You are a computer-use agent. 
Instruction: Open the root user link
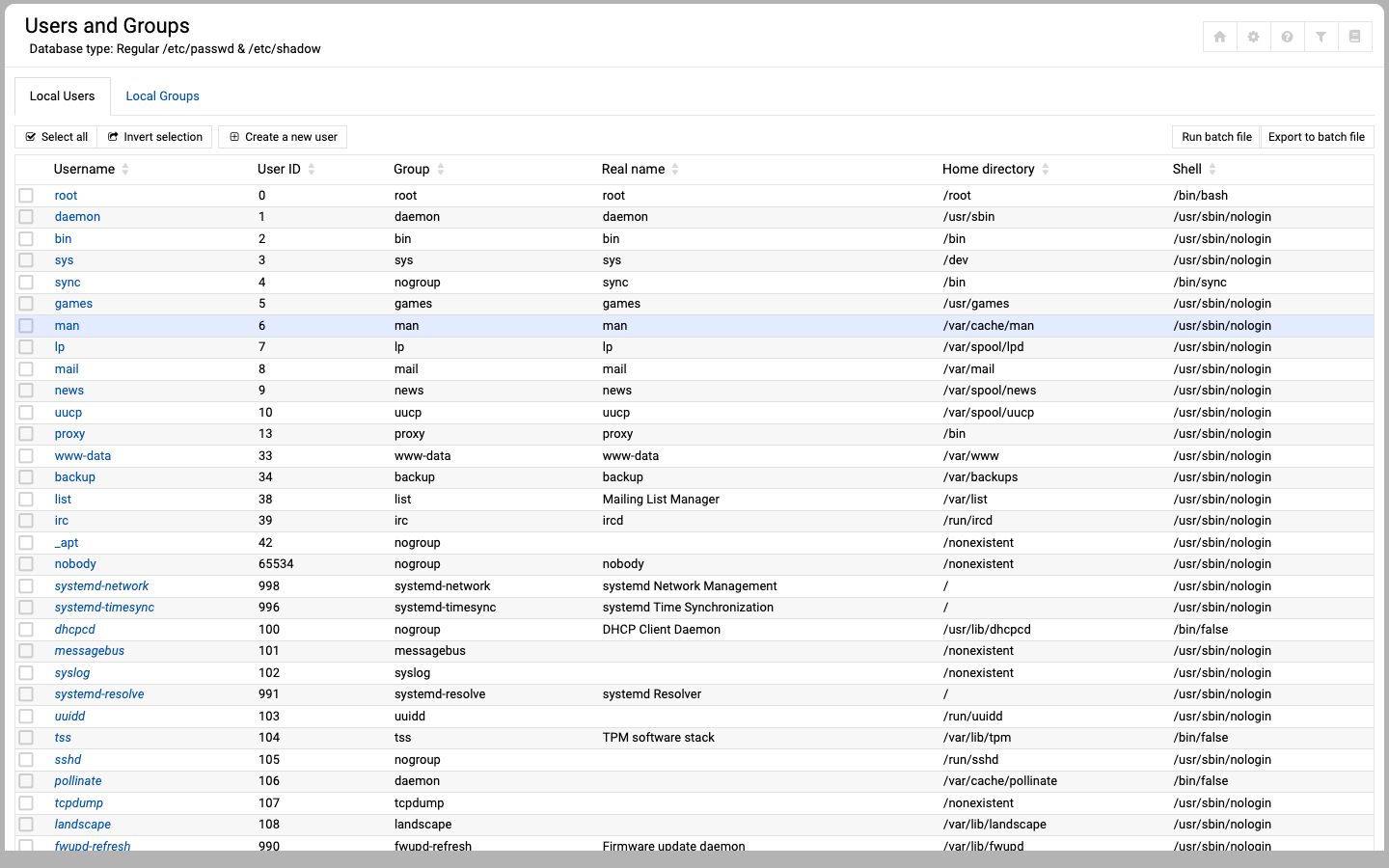pyautogui.click(x=66, y=196)
